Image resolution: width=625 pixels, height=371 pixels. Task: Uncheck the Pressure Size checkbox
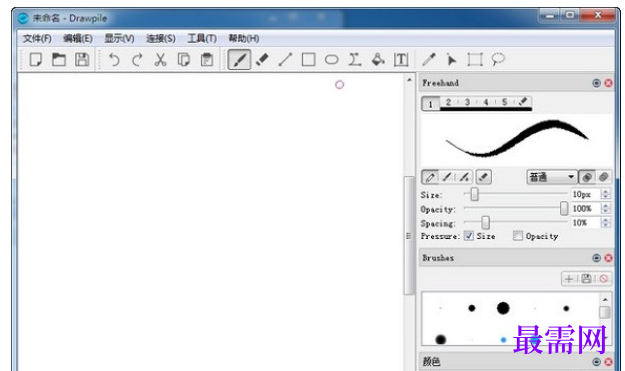click(469, 236)
